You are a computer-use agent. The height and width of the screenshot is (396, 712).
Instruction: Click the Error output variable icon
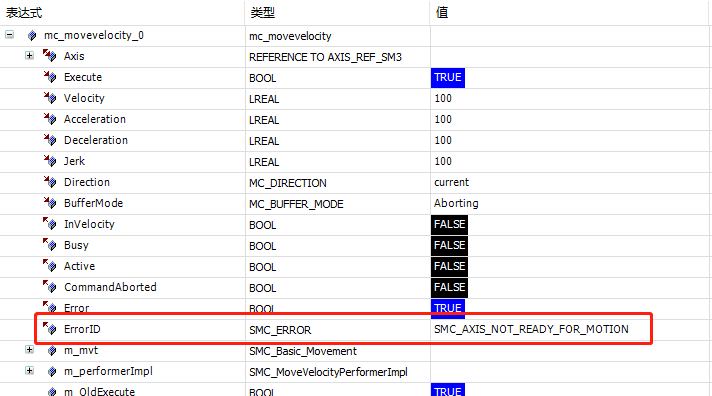point(50,307)
